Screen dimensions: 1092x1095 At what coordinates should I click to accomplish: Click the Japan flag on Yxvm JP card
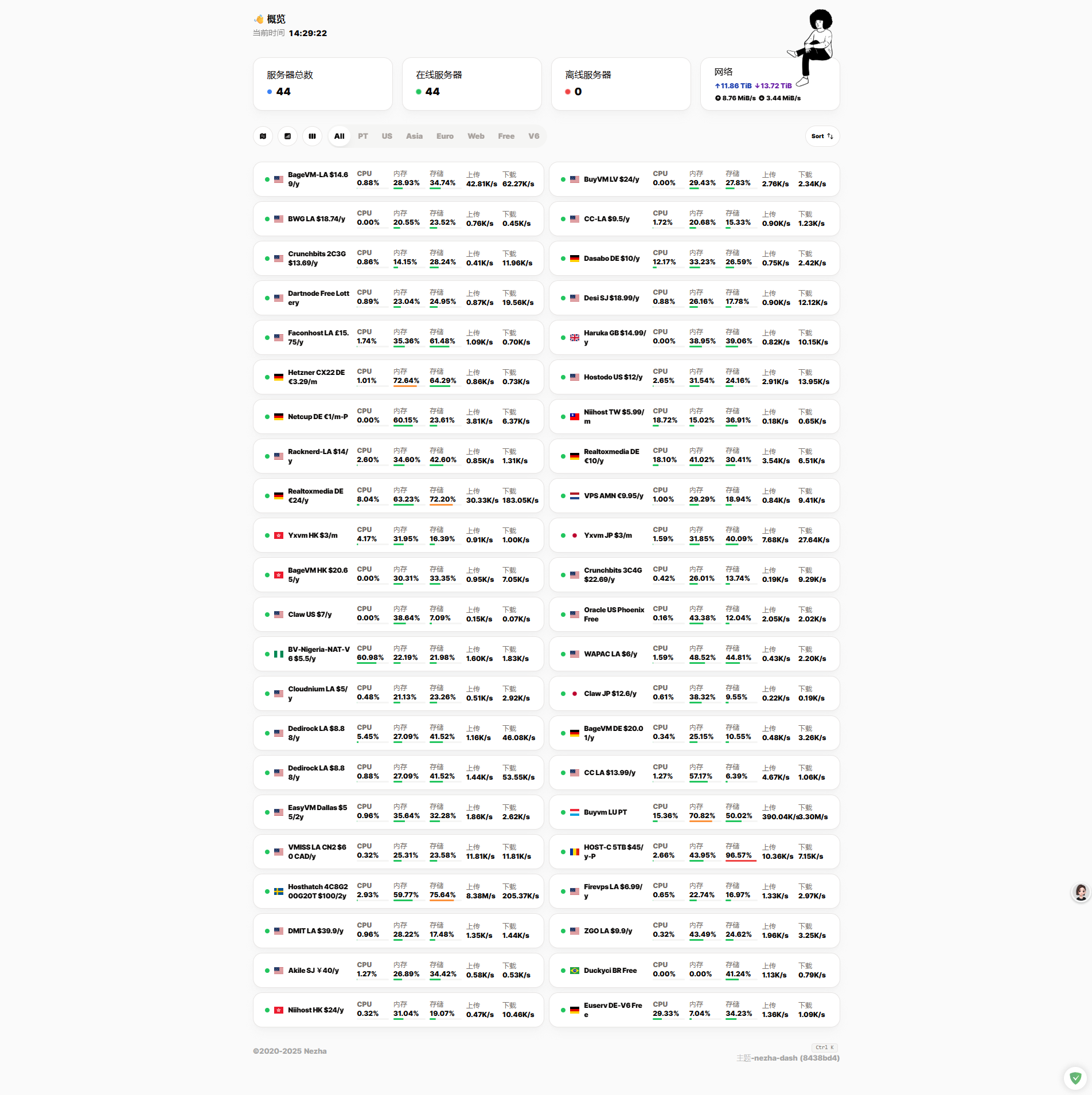point(575,535)
